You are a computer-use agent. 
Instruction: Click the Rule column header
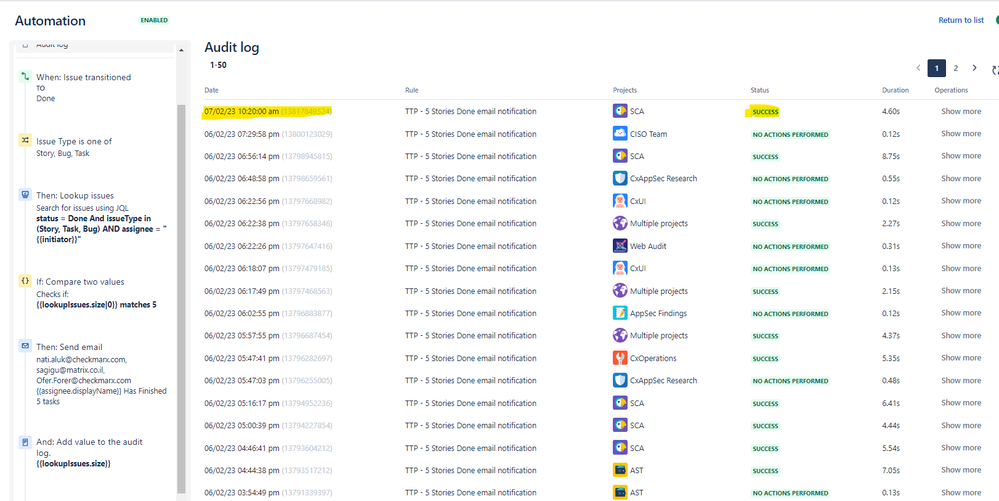pyautogui.click(x=412, y=90)
